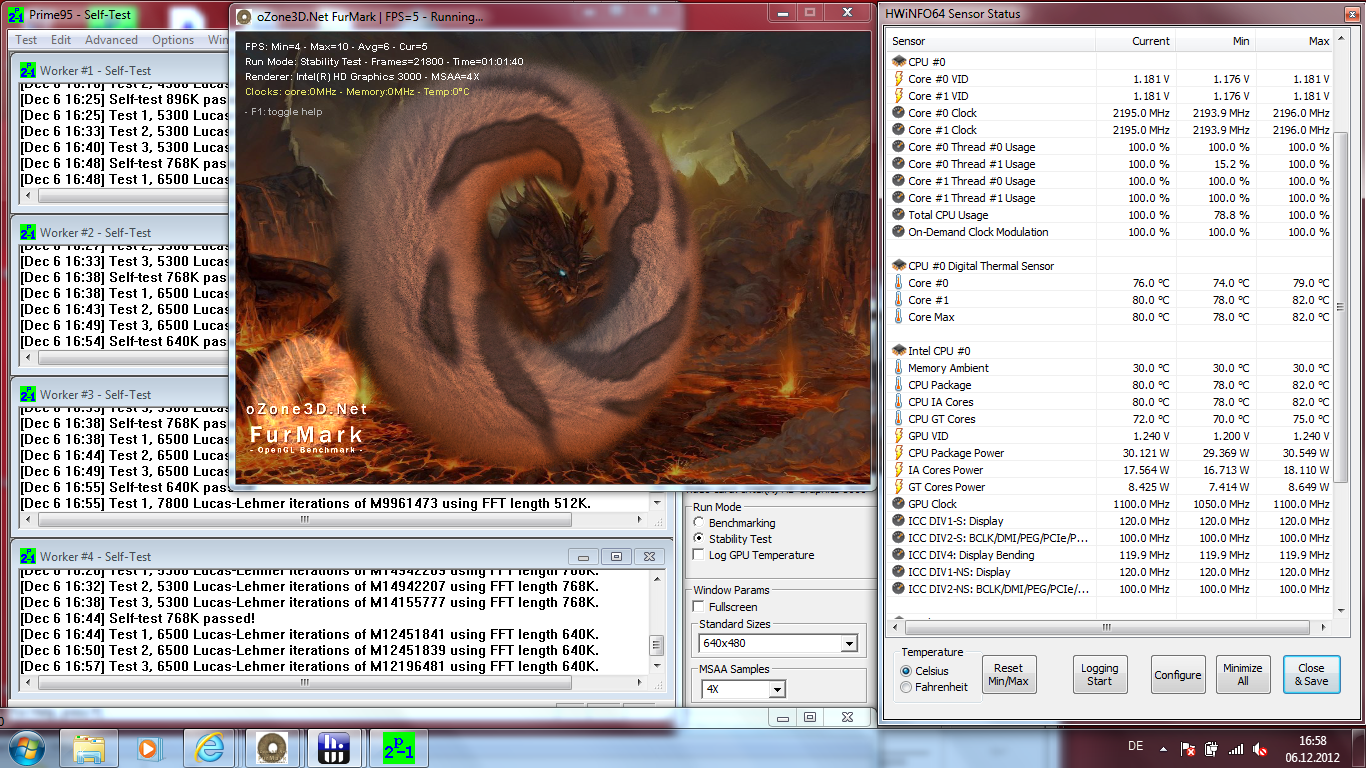
Task: Click the Core Max thermometer icon
Action: (898, 317)
